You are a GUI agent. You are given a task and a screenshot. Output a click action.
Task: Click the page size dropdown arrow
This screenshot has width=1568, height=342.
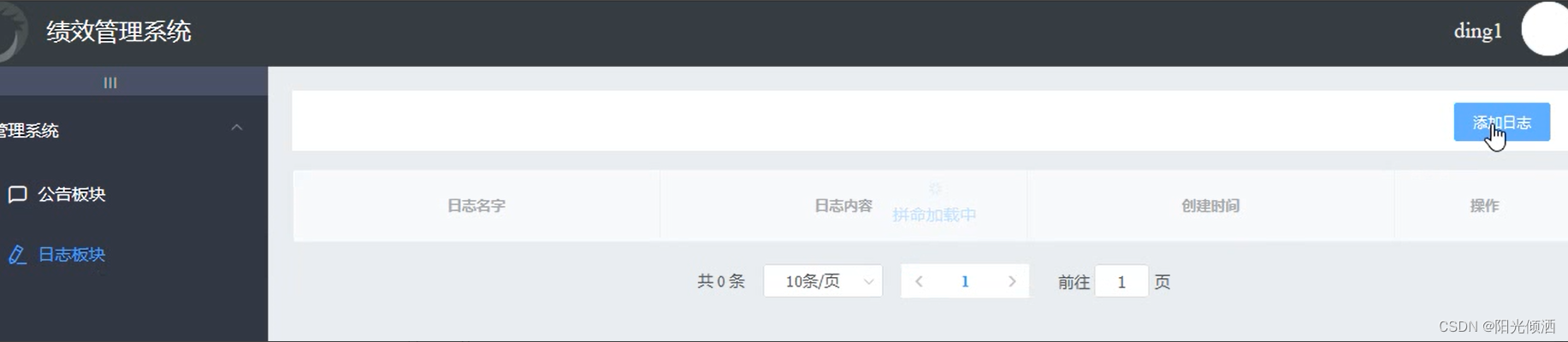tap(868, 281)
